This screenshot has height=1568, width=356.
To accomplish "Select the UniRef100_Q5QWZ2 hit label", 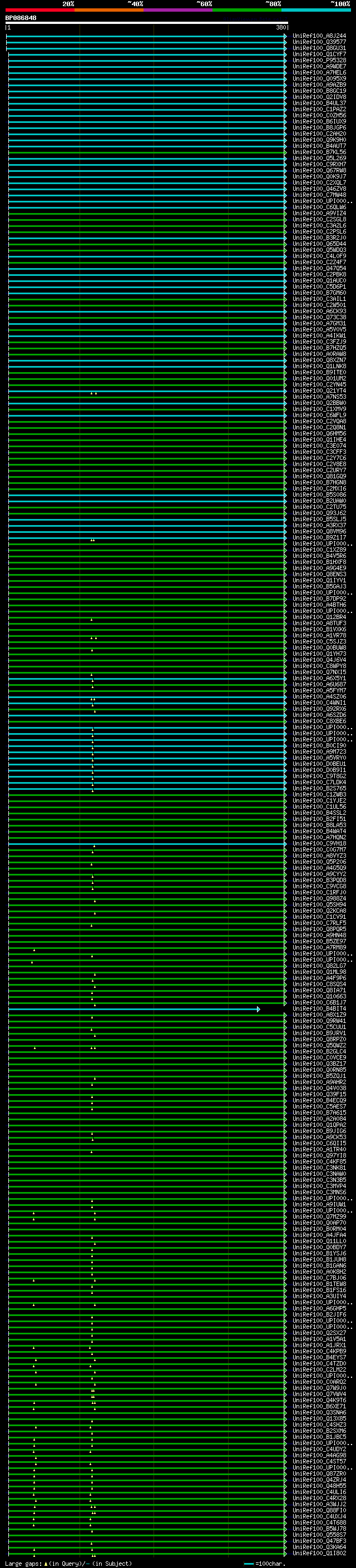I will click(319, 1045).
